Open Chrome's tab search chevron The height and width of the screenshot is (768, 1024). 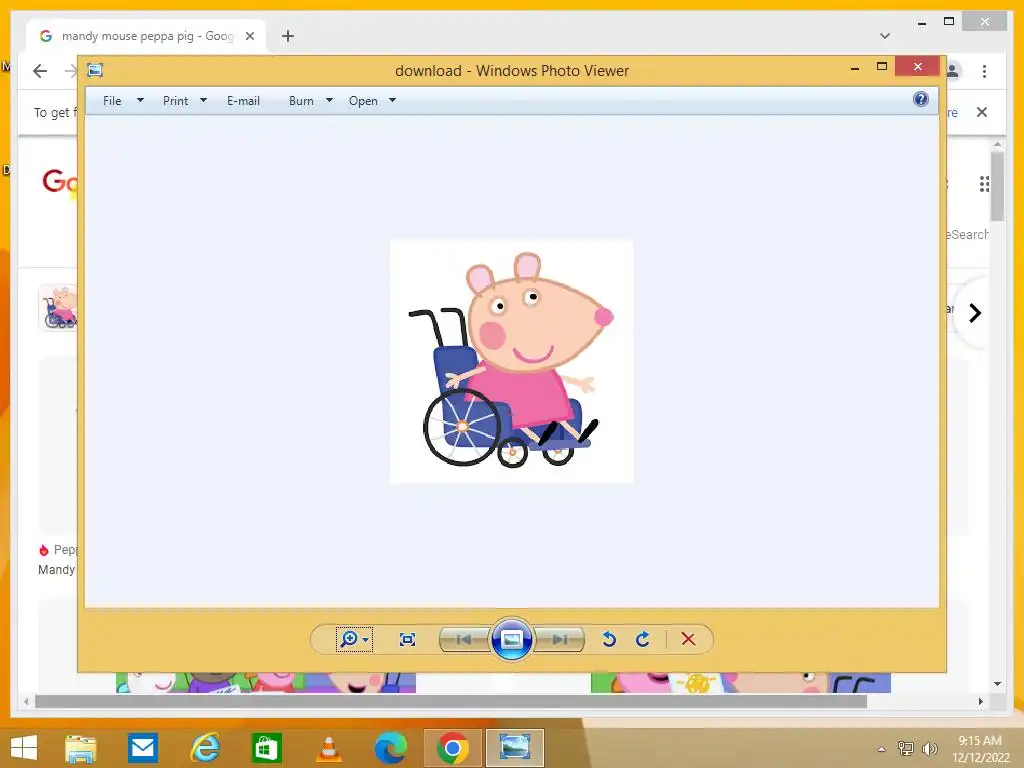(885, 36)
